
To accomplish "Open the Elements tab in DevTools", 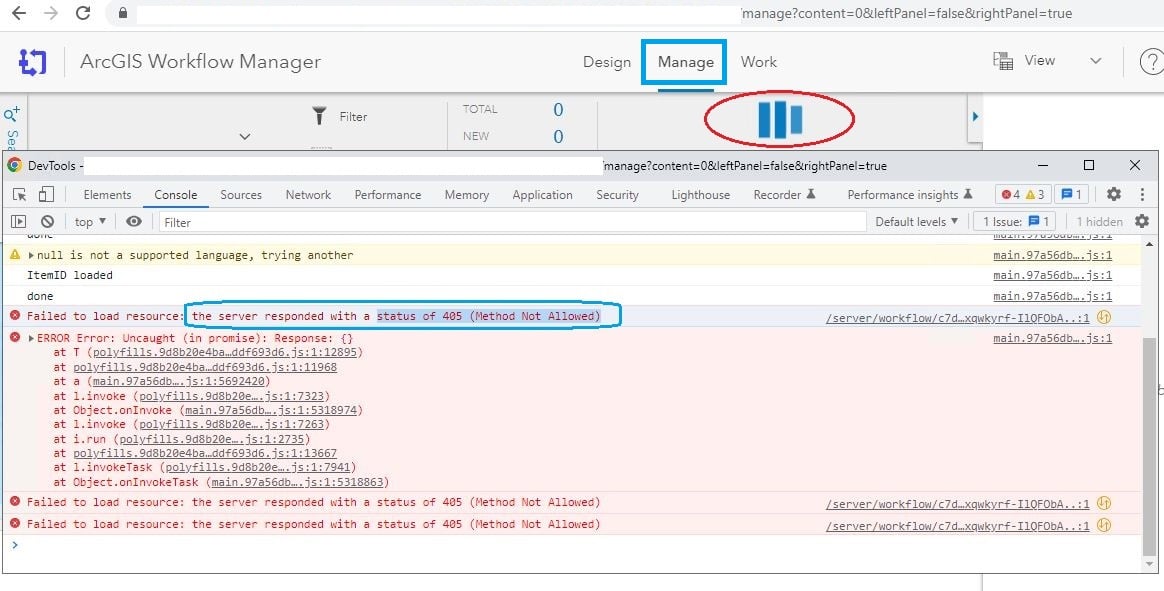I will [x=107, y=195].
